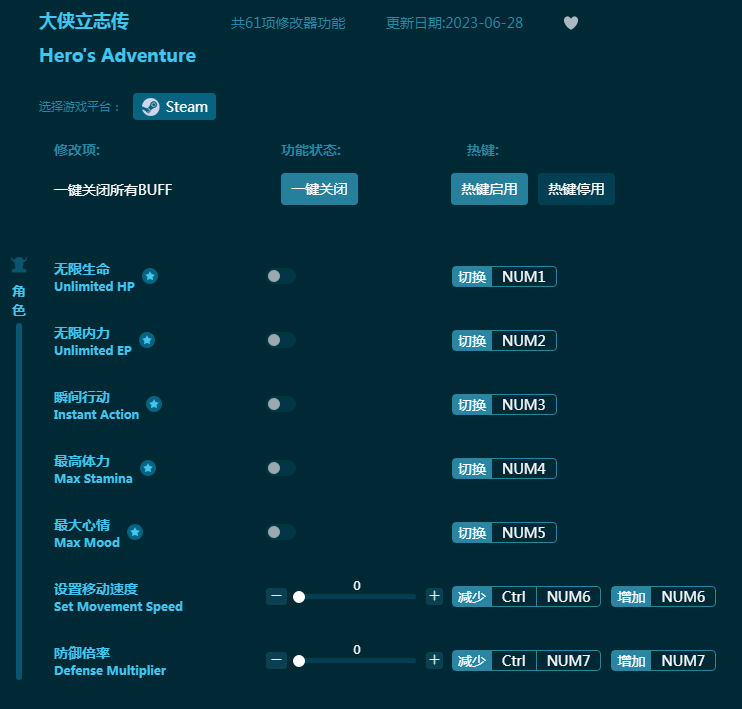Viewport: 742px width, 709px height.
Task: Click 切换 label for Max Mood hotkey
Action: 472,532
